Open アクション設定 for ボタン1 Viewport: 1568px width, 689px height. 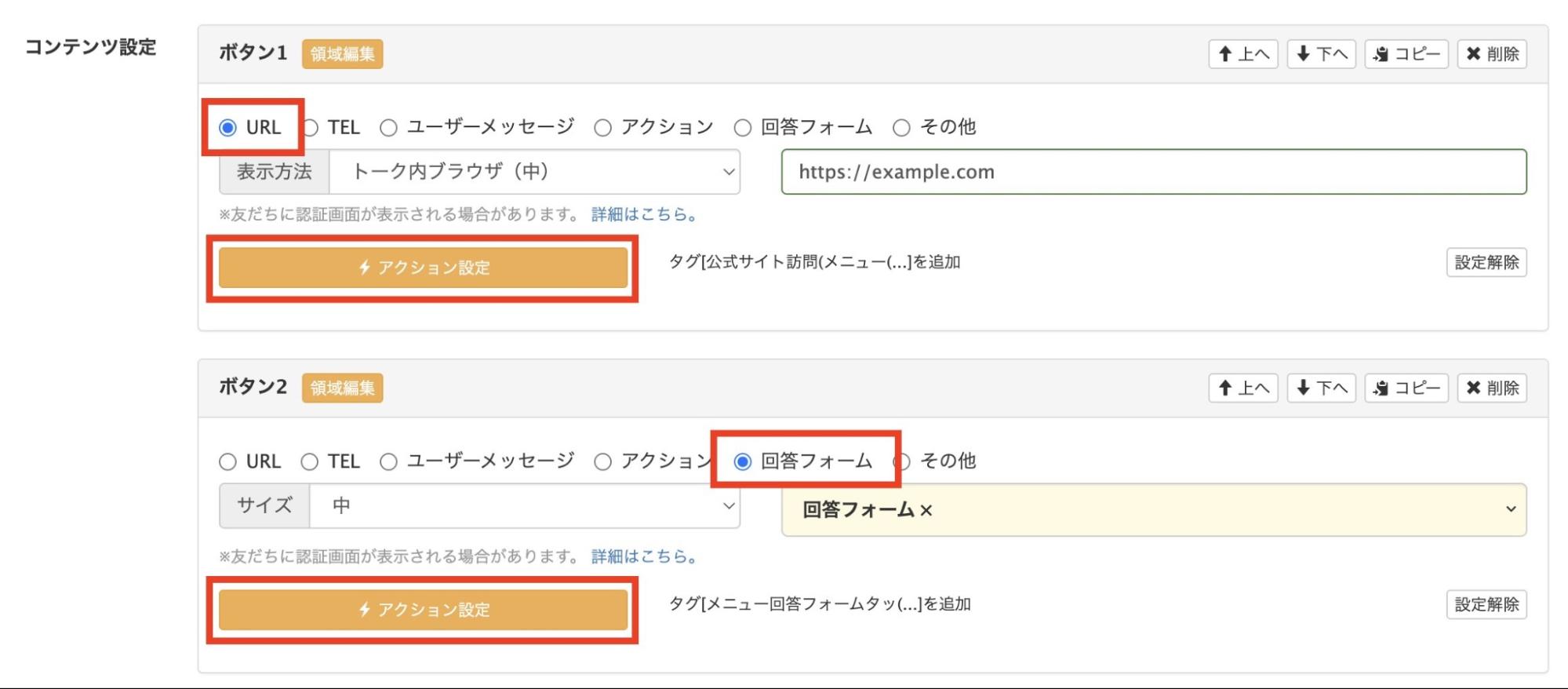tap(423, 268)
